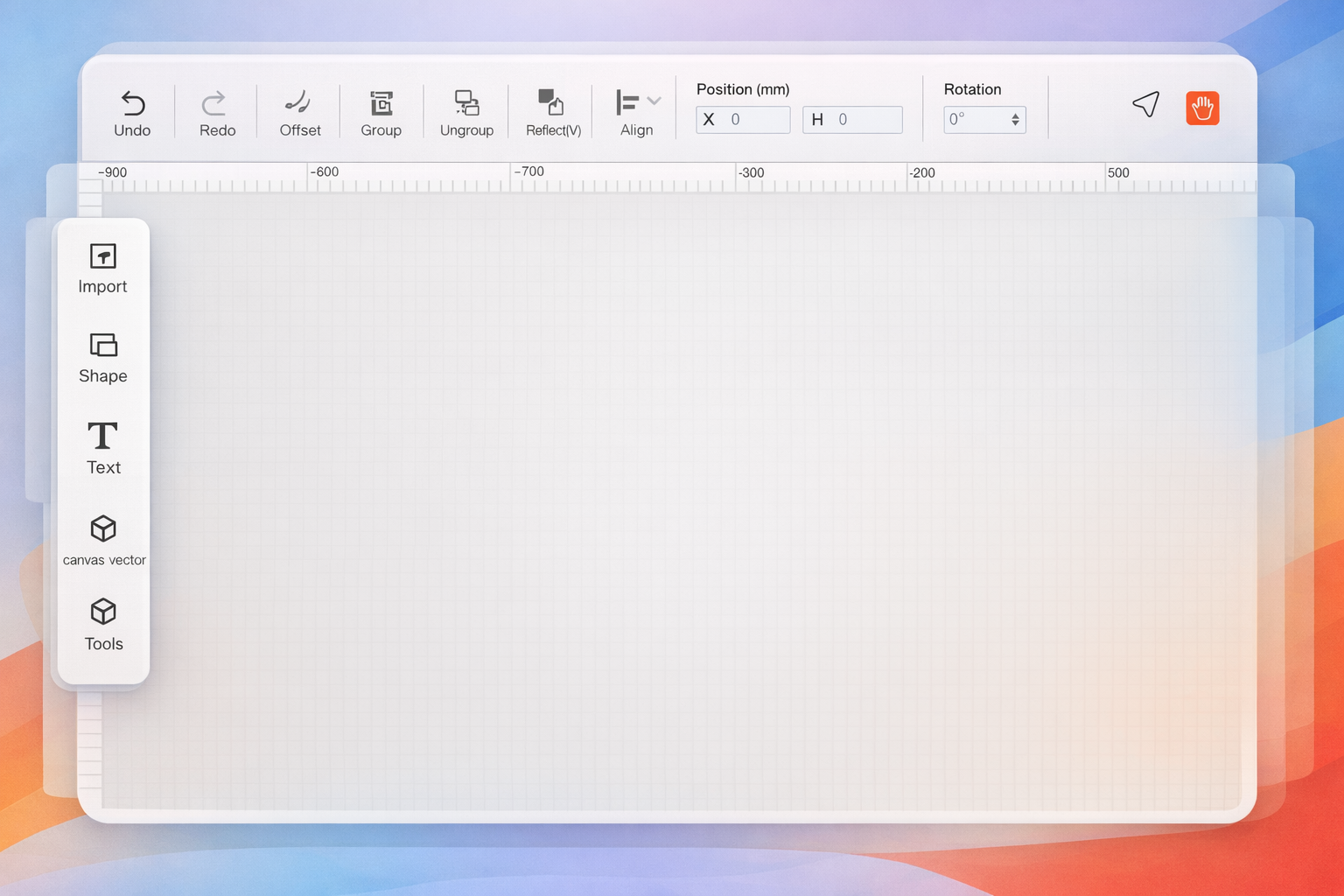Group selected objects with Group icon
Viewport: 1344px width, 896px height.
(381, 103)
